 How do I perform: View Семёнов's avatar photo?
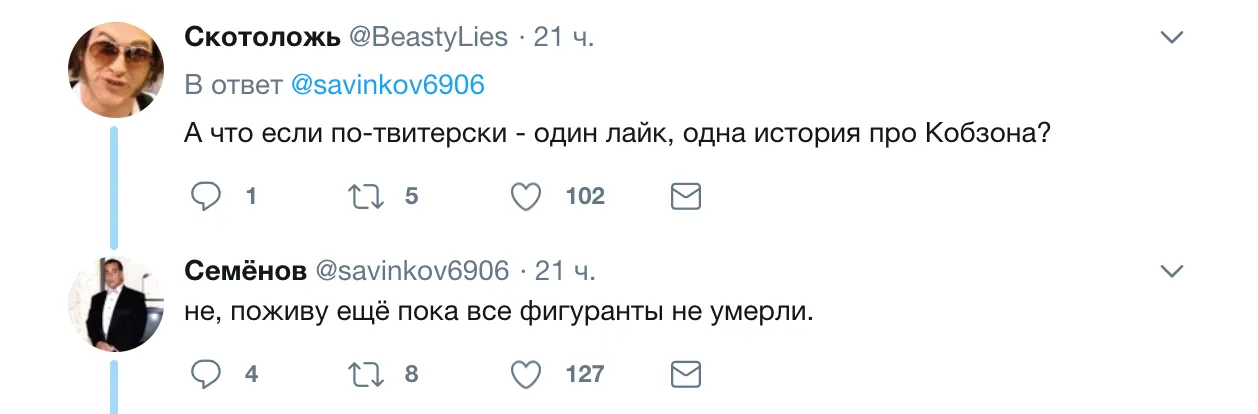(x=115, y=304)
